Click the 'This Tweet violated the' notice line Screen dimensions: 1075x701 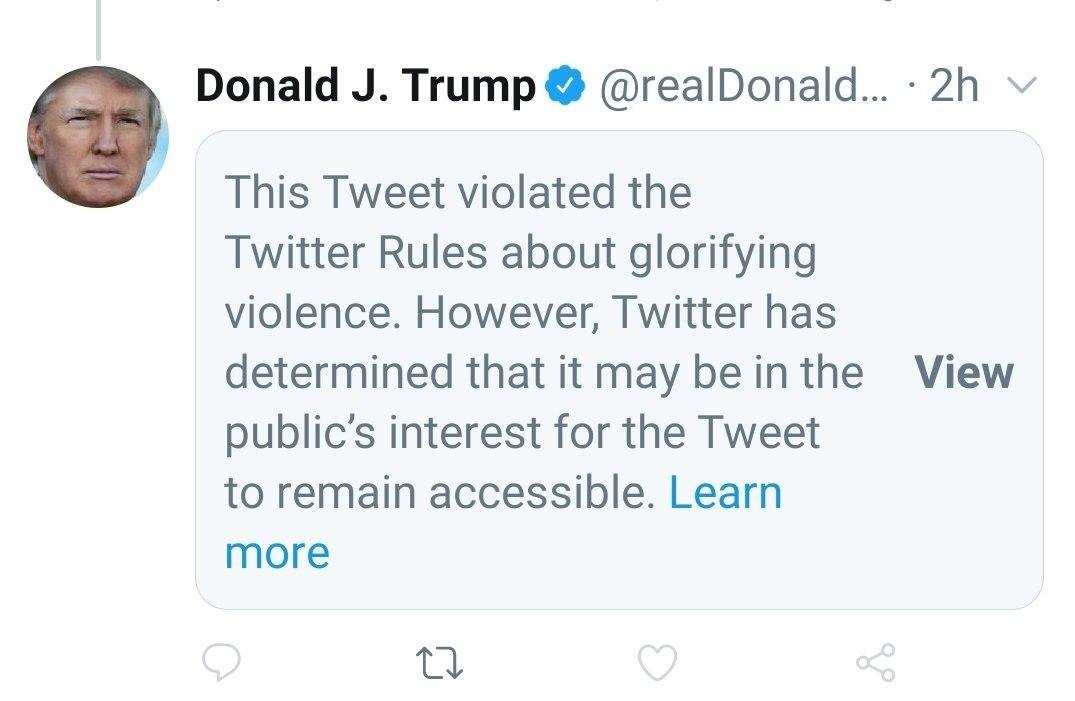(x=457, y=191)
